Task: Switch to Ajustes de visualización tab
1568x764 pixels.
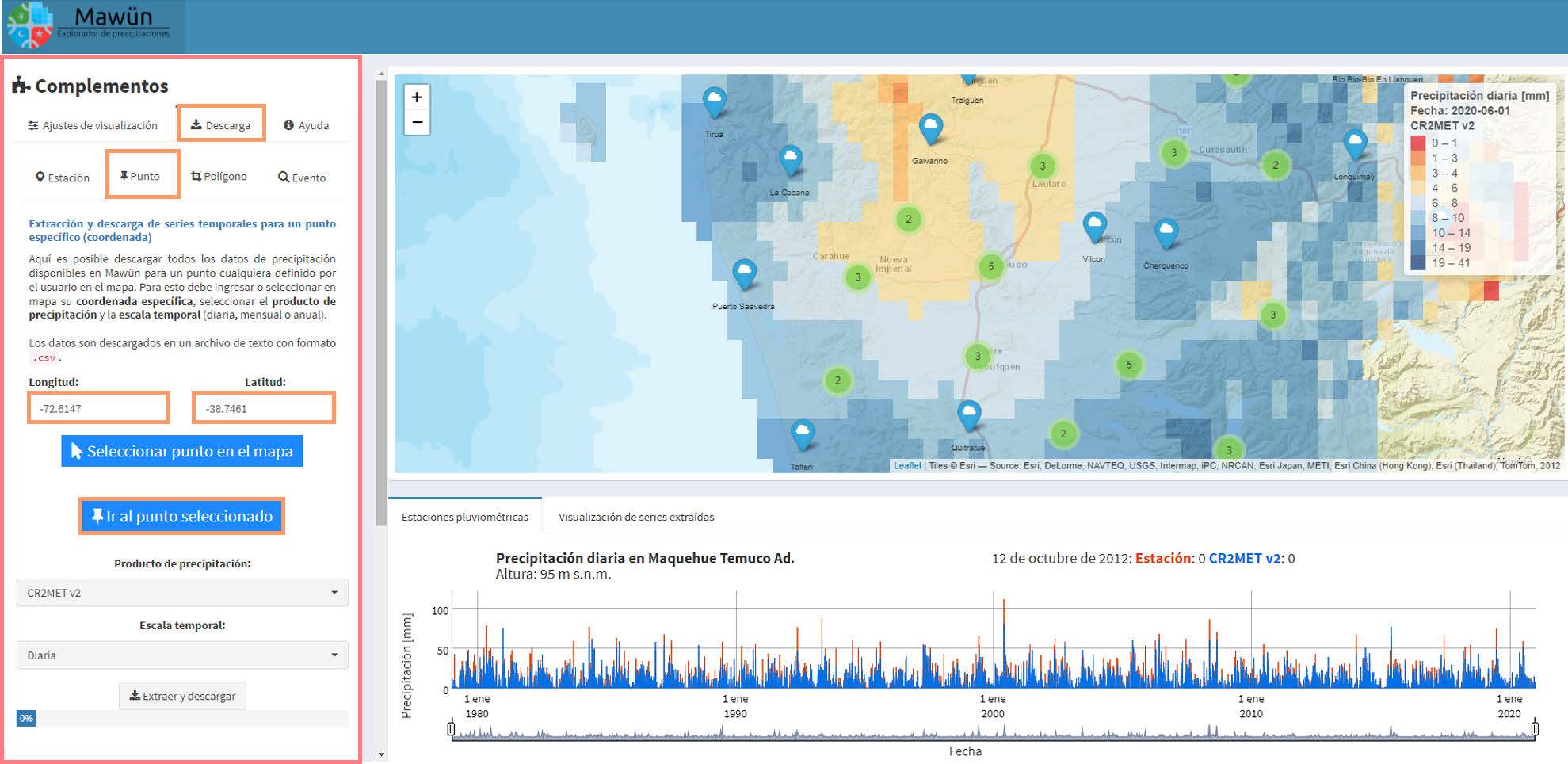Action: (x=93, y=125)
